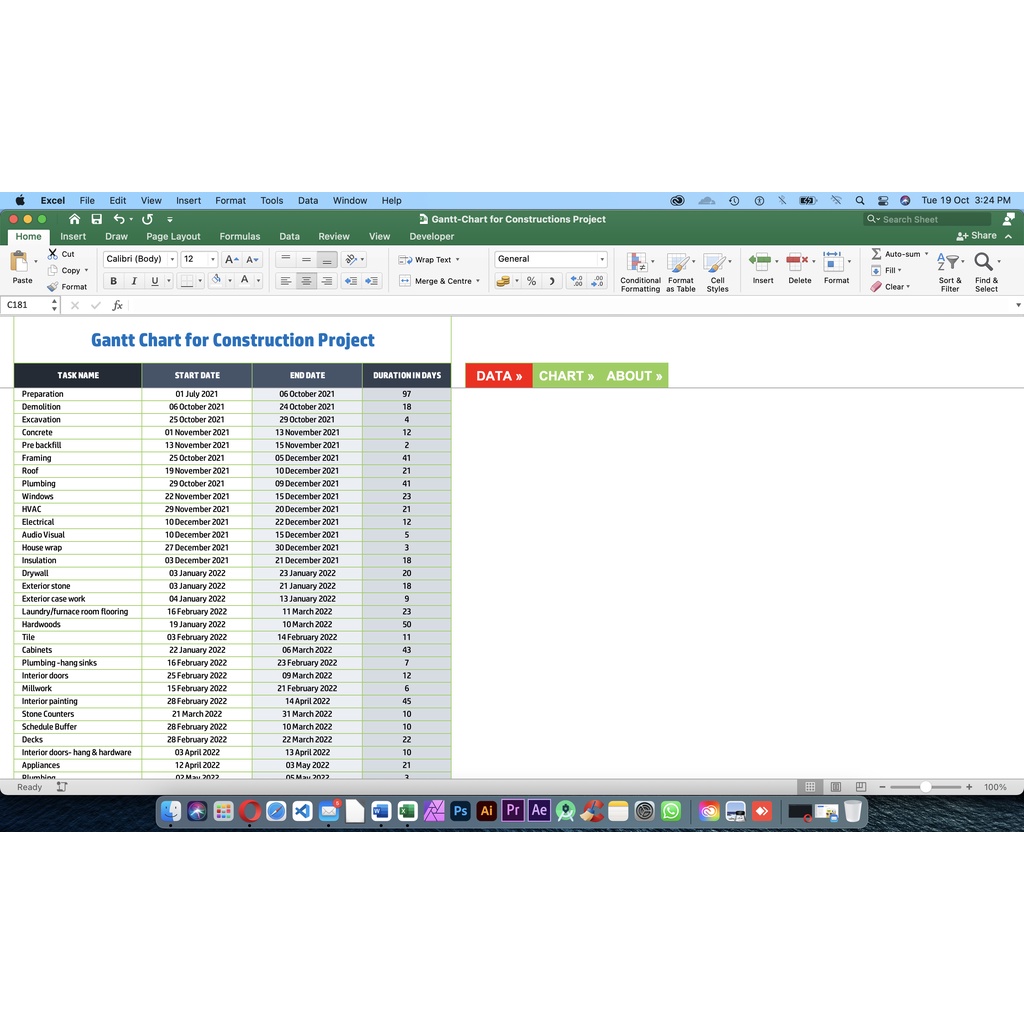This screenshot has width=1024, height=1024.
Task: Click the Undo arrow icon
Action: point(119,219)
